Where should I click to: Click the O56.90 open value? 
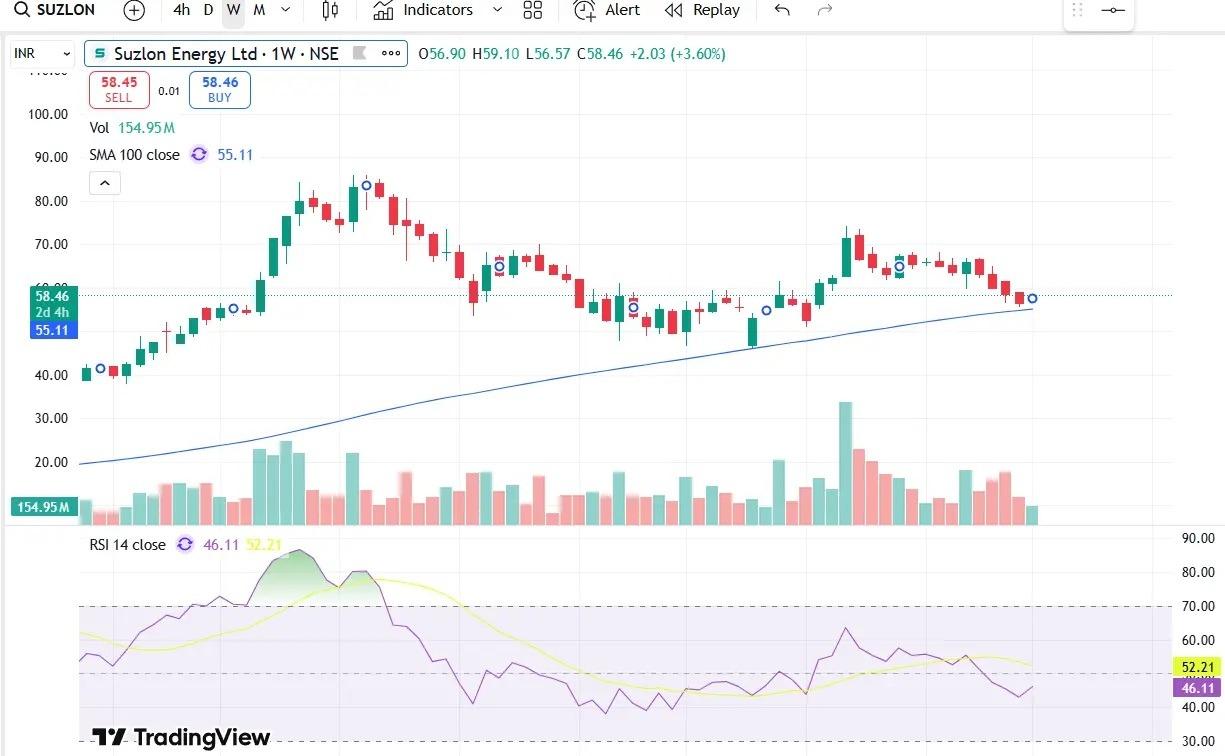pos(443,54)
